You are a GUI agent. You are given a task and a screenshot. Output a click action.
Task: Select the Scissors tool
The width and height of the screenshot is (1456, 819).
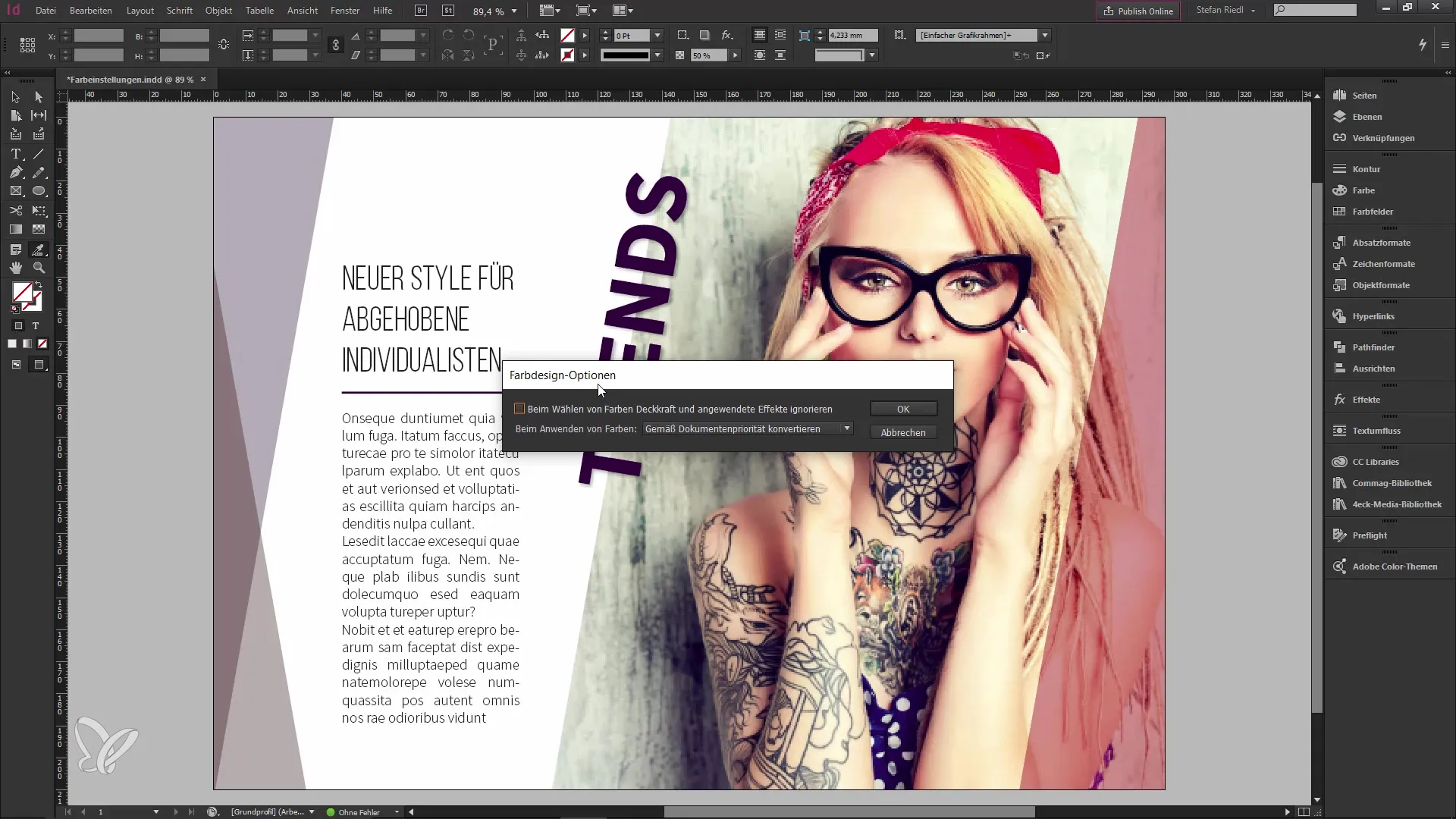(x=15, y=210)
